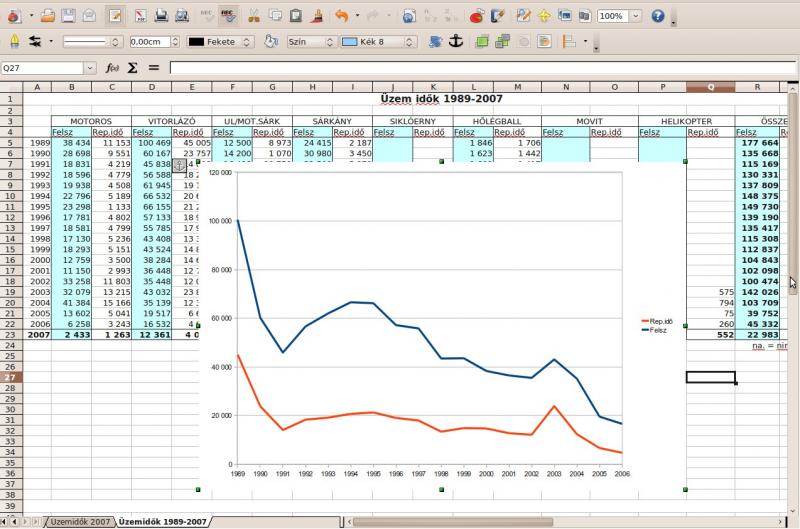Expand the Name Box dropdown showing Q27
The height and width of the screenshot is (529, 800).
tap(90, 68)
